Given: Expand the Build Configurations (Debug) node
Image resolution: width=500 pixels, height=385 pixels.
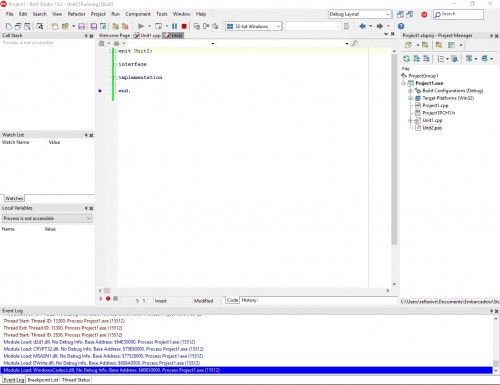Looking at the screenshot, I should tap(411, 91).
